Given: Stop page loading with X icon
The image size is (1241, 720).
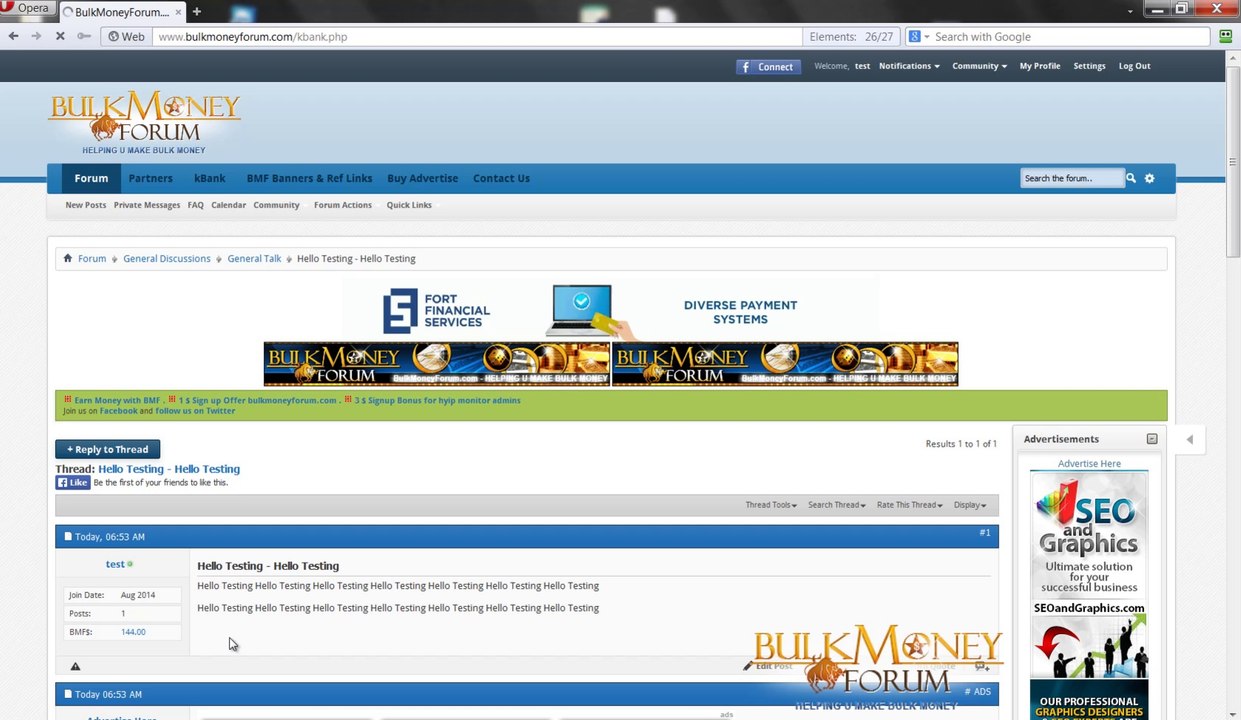Looking at the screenshot, I should 60,36.
